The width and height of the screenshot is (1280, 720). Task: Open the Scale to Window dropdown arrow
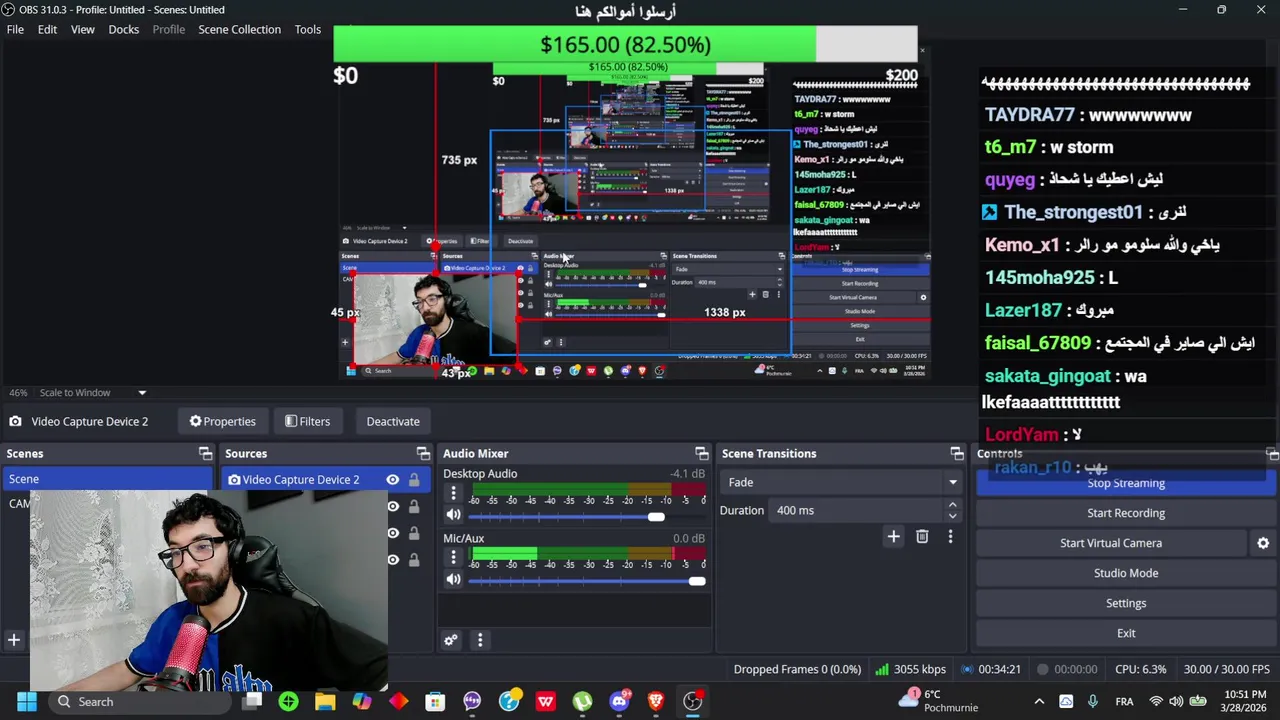click(142, 393)
